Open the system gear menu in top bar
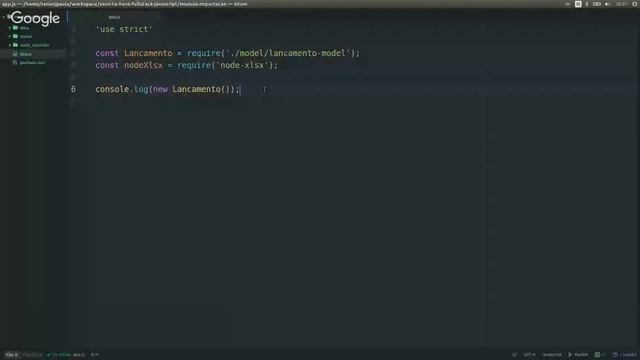The height and width of the screenshot is (360, 640). tap(635, 4)
